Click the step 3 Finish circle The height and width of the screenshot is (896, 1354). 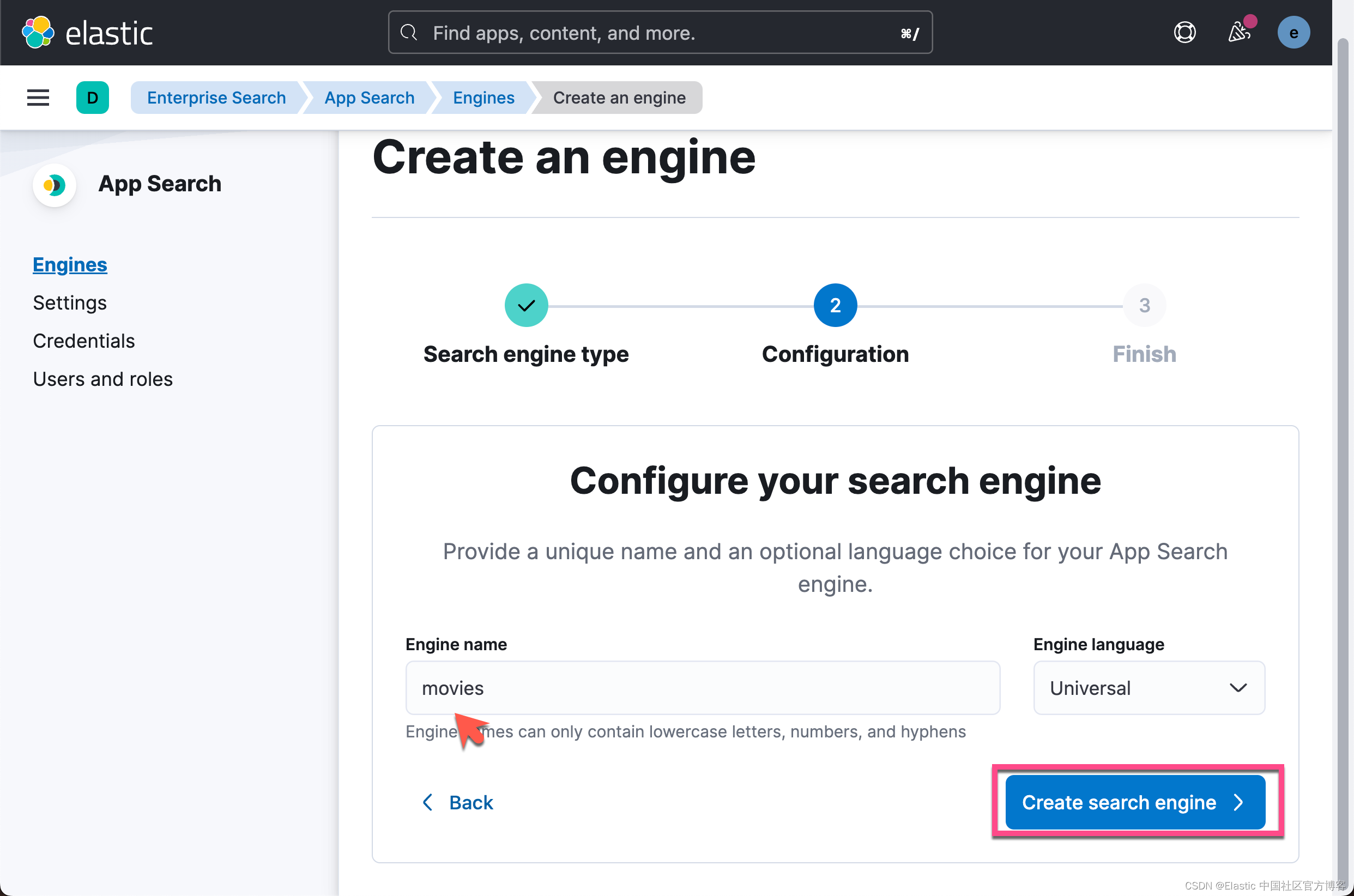coord(1144,306)
